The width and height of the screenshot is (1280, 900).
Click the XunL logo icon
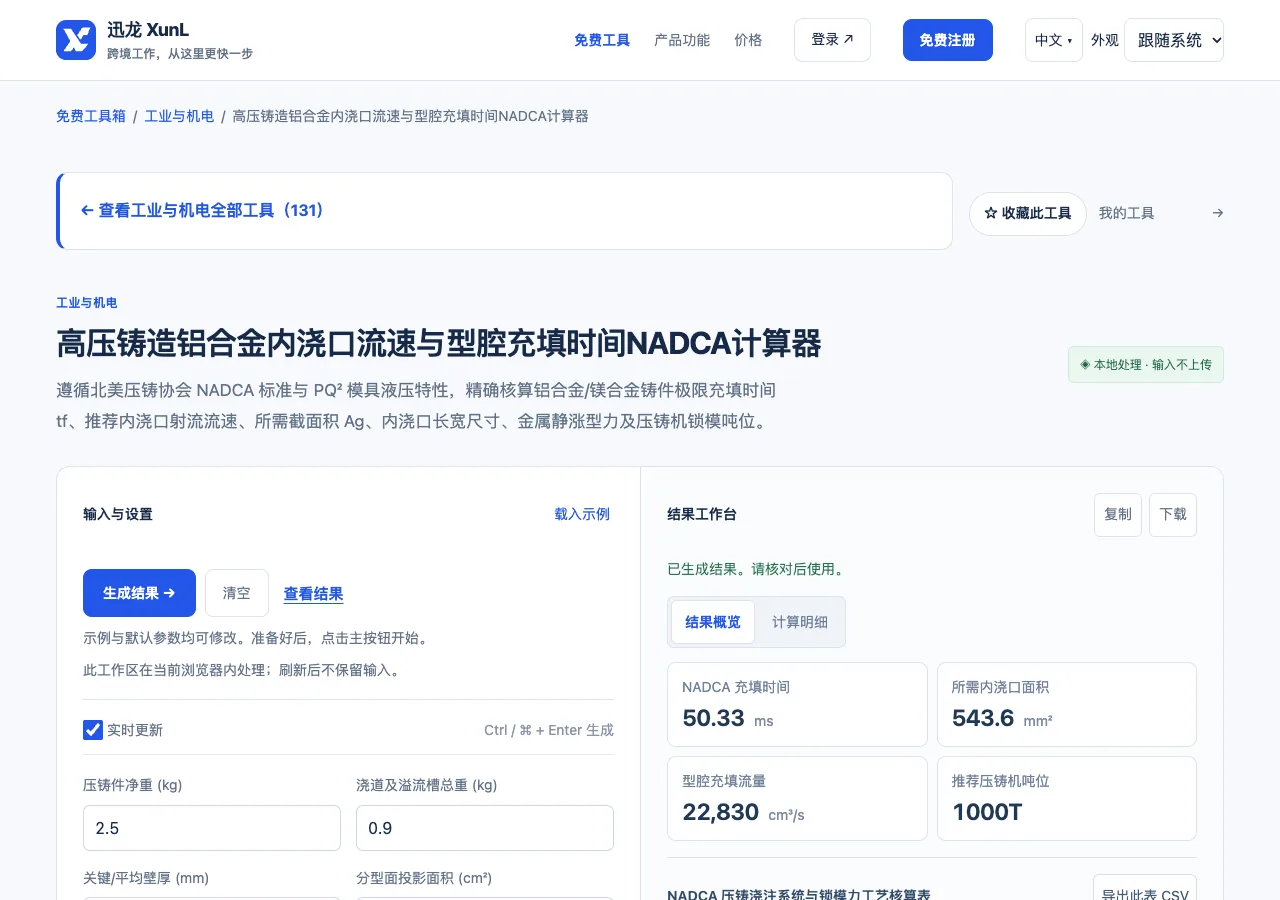tap(76, 40)
